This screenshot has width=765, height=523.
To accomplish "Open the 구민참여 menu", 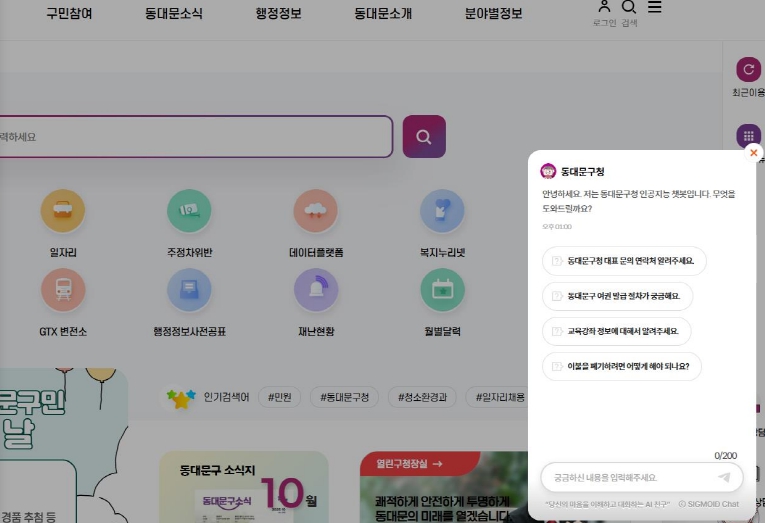I will [x=69, y=14].
